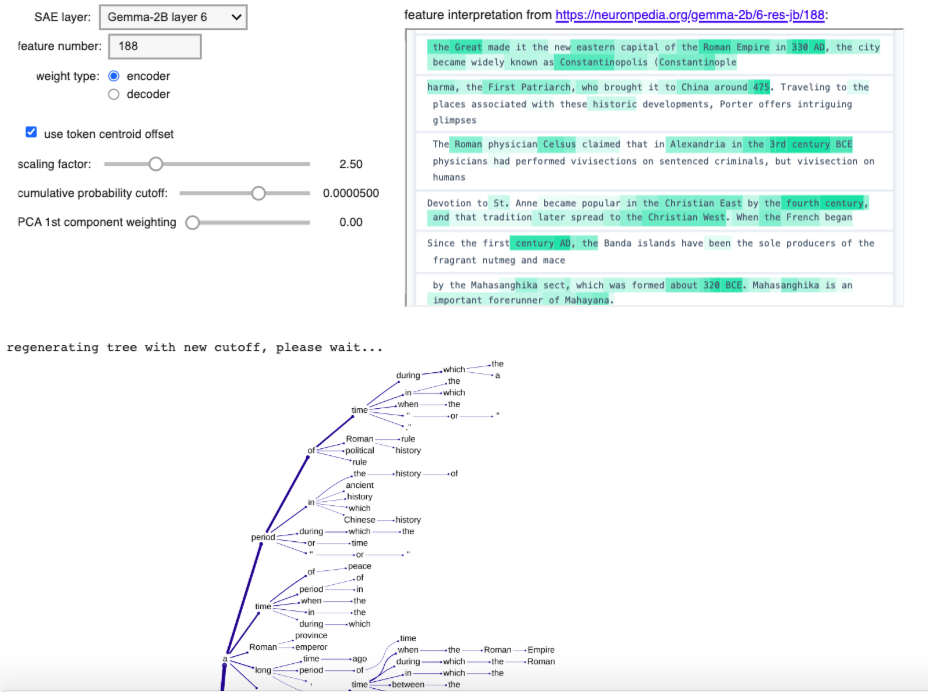This screenshot has width=928, height=692.
Task: Click the highlighted 'Celsus' token
Action: [x=558, y=144]
